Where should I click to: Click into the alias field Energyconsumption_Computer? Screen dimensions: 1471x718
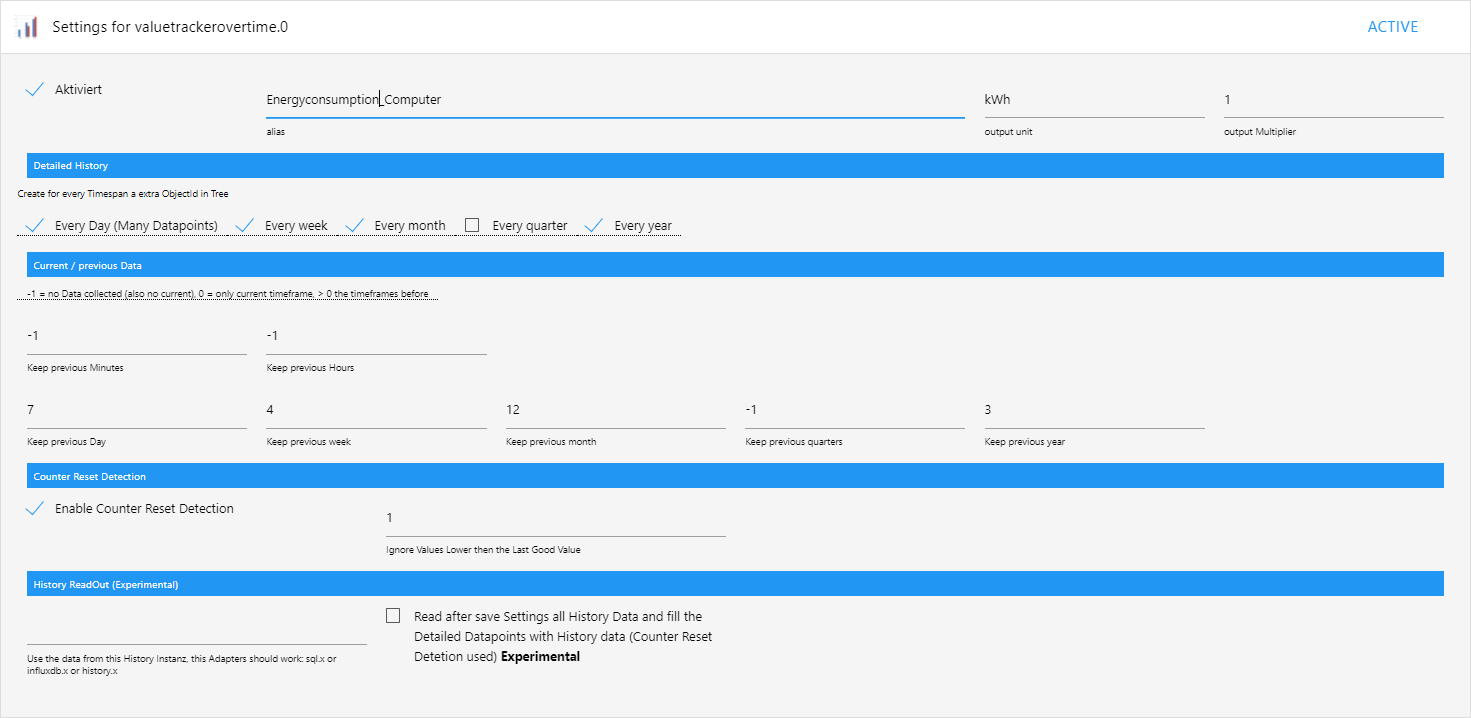click(x=615, y=100)
